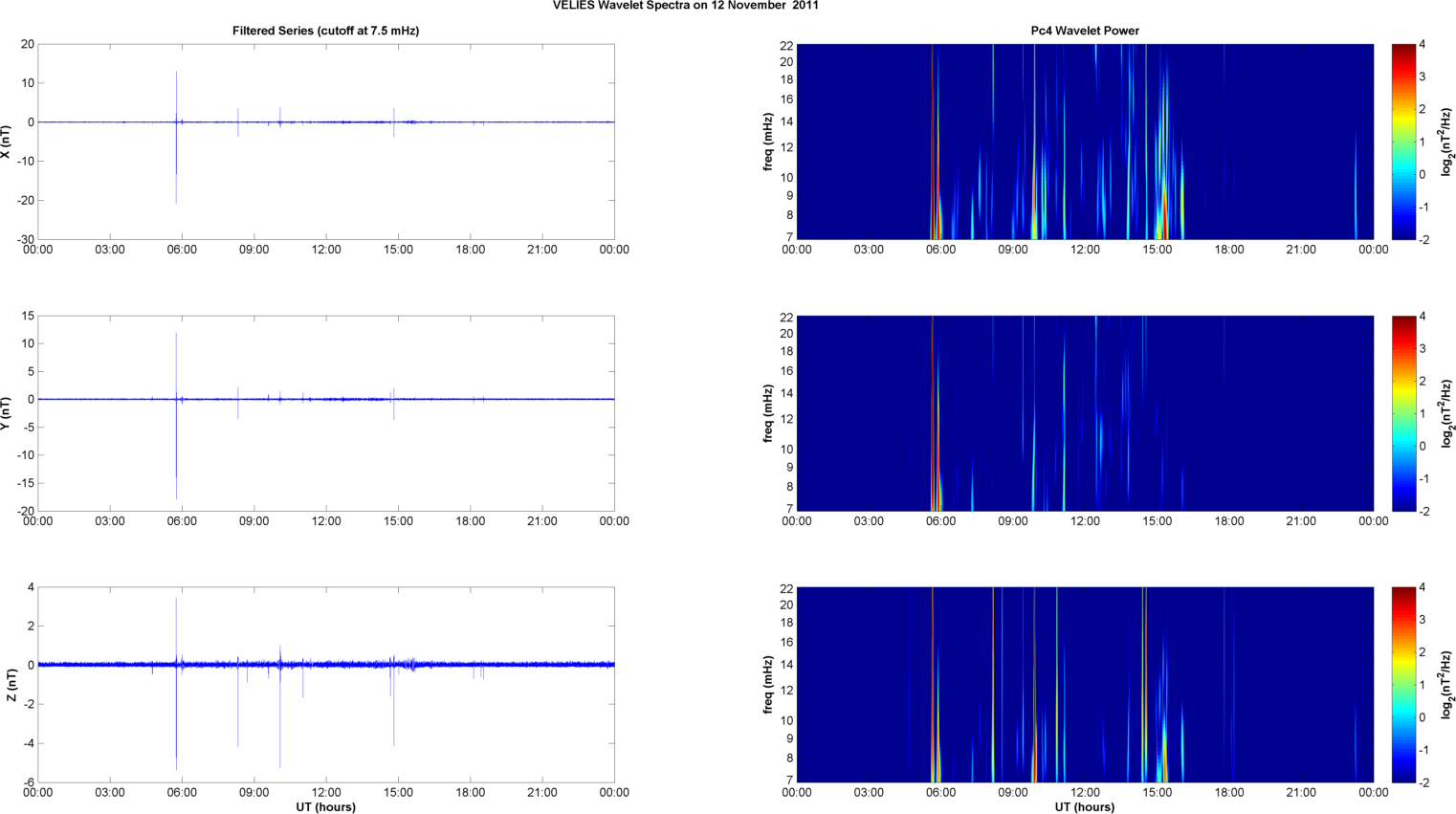Click the red 06:00 streak in top wavelet plot

coord(933,143)
